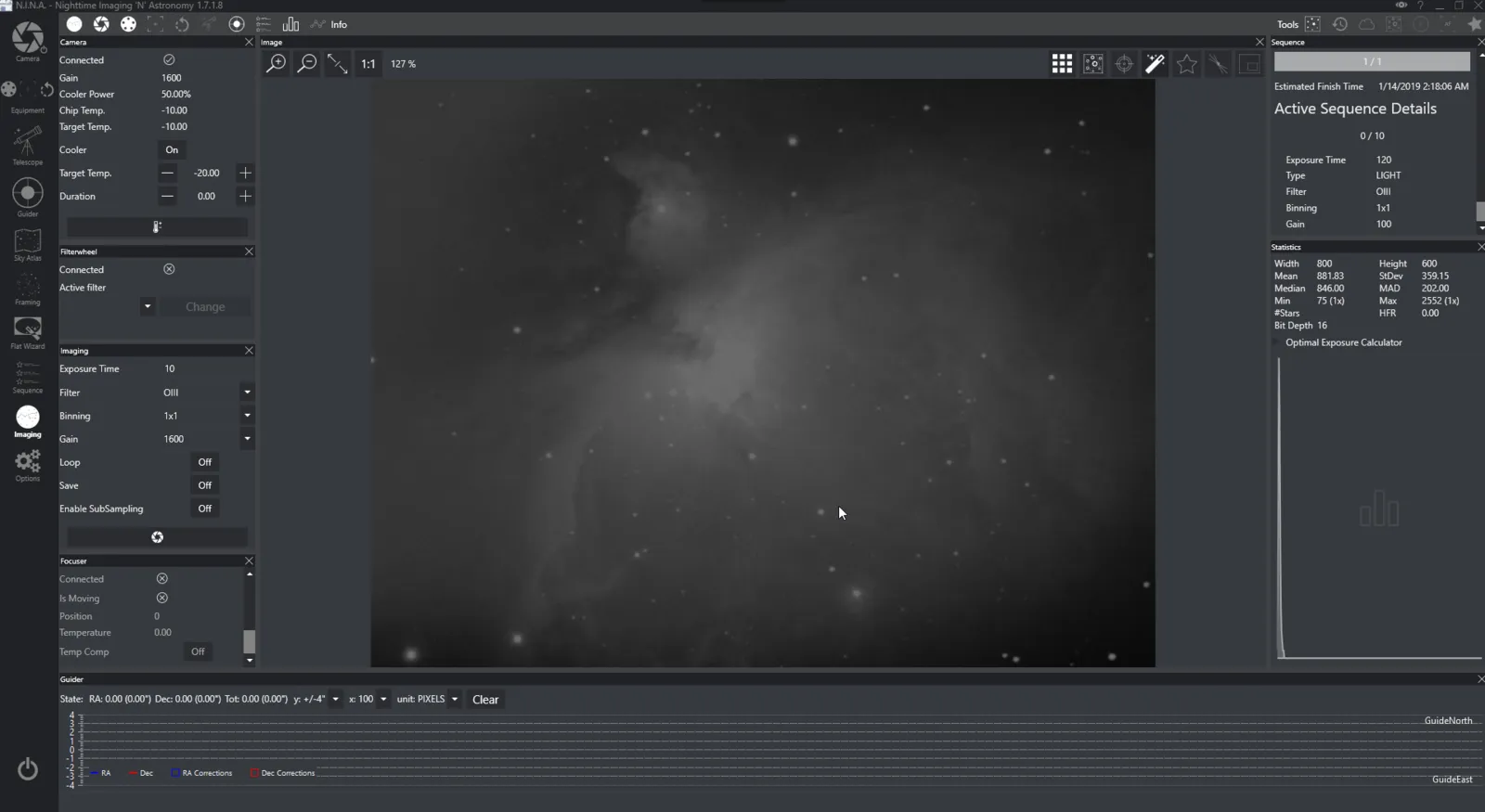Show the grid overlay on image

tap(1062, 64)
